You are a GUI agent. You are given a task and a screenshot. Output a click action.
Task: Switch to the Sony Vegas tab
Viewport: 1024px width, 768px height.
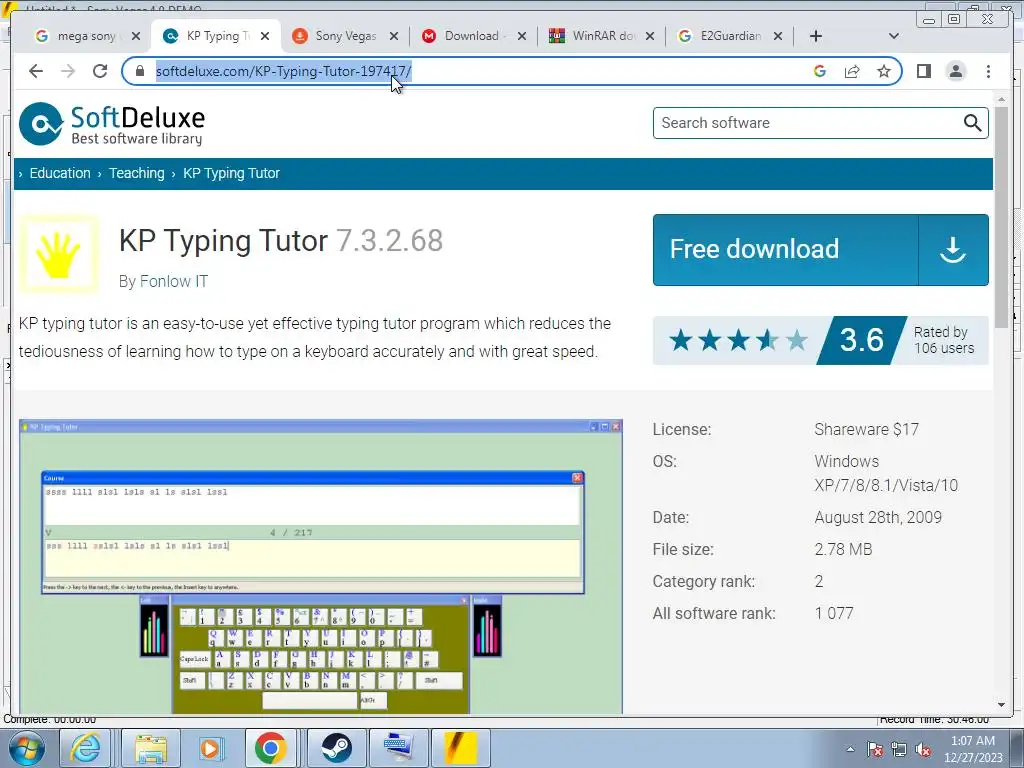point(336,36)
